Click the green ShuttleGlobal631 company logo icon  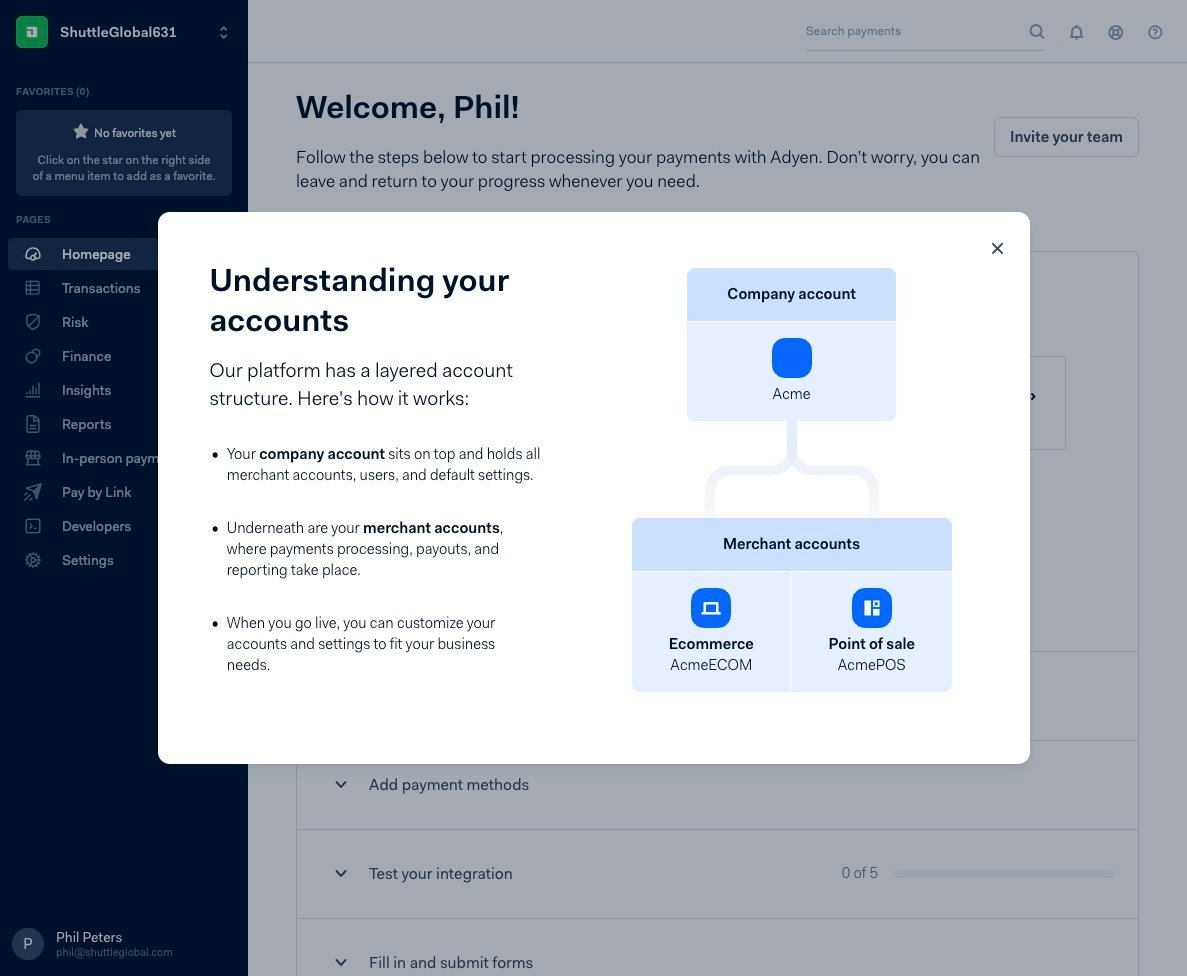32,32
